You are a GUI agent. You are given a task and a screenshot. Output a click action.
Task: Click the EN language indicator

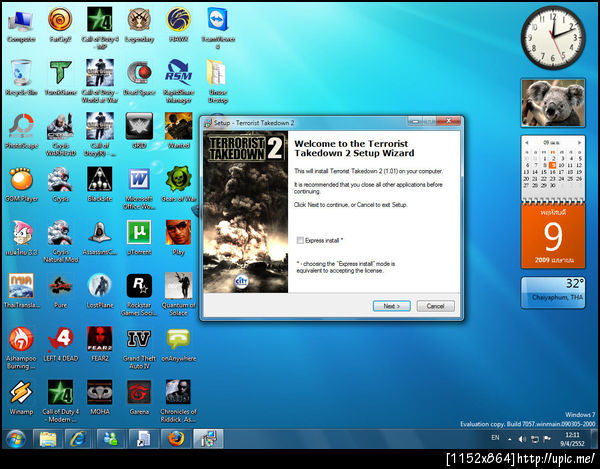coord(495,438)
